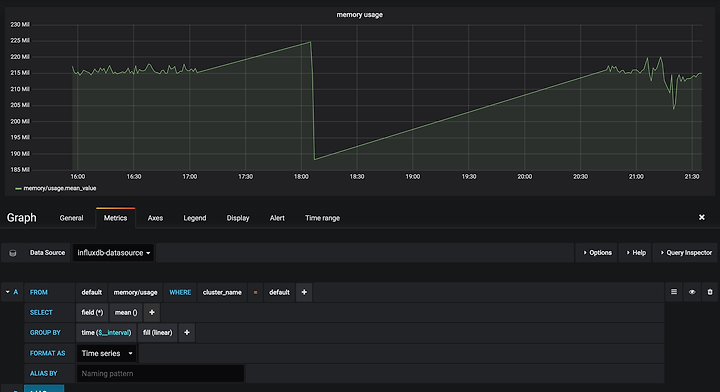Switch to the General tab

72,218
